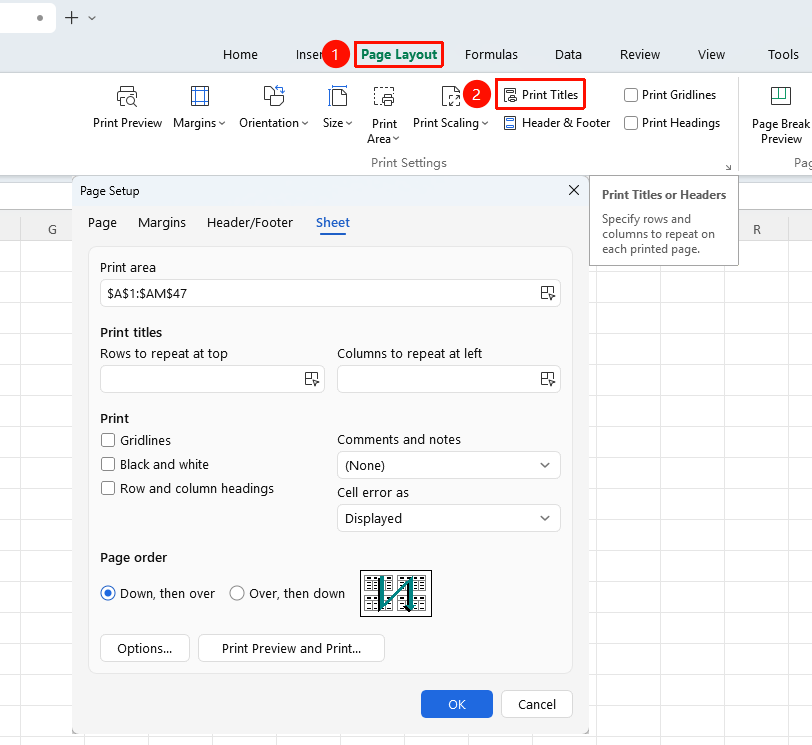Open Header & Footer settings
Image resolution: width=812 pixels, height=745 pixels.
click(x=557, y=123)
